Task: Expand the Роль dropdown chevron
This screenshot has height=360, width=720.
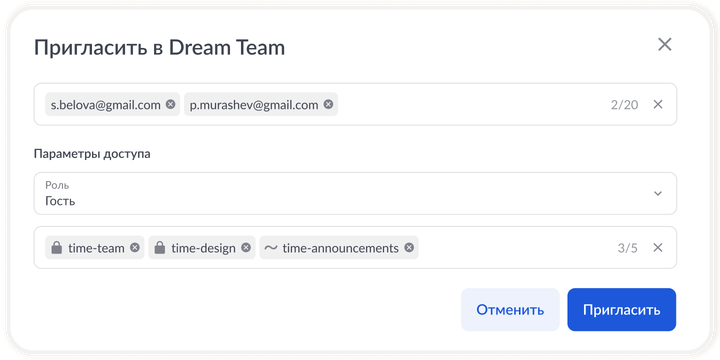Action: pos(658,193)
